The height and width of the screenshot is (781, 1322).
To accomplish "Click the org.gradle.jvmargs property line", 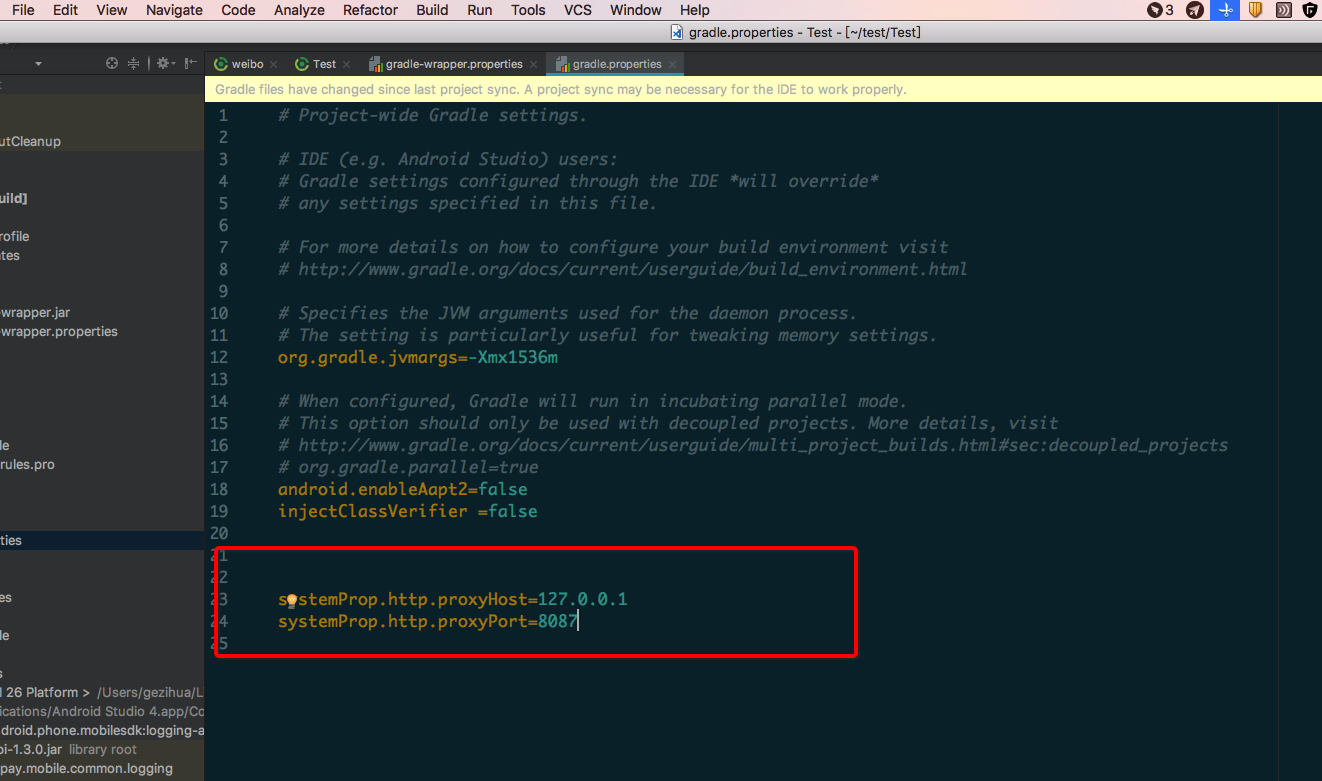I will 418,357.
